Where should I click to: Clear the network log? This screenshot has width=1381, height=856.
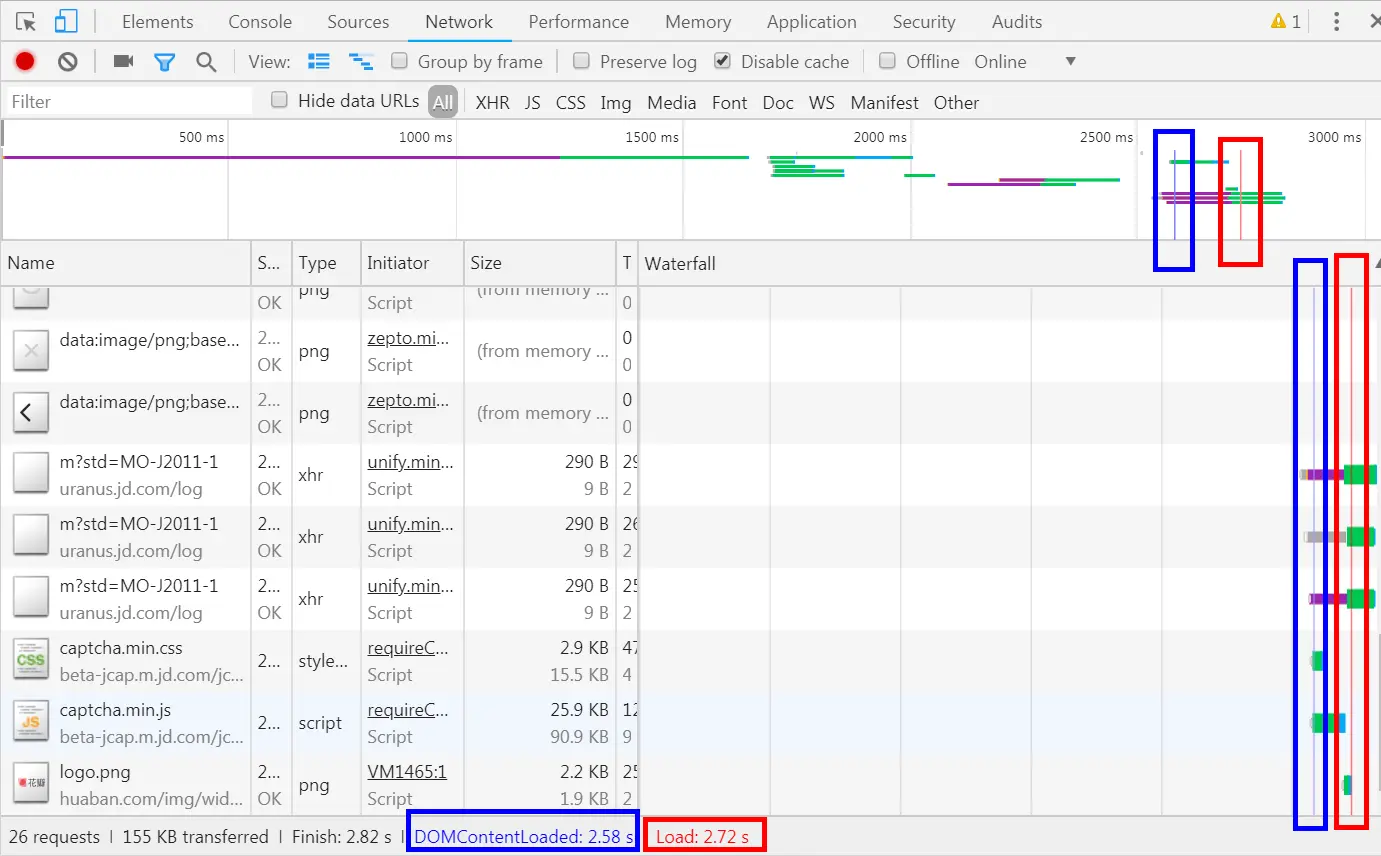click(68, 62)
